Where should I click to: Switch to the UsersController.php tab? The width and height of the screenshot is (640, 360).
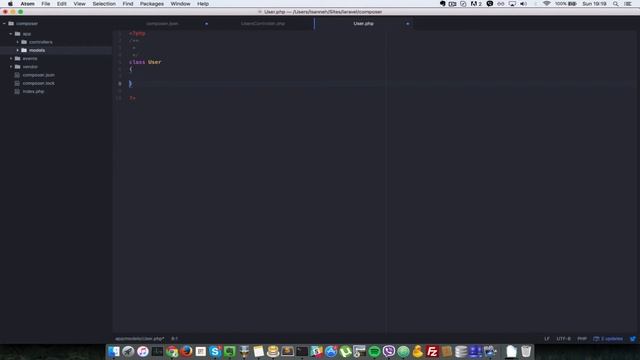coord(263,24)
